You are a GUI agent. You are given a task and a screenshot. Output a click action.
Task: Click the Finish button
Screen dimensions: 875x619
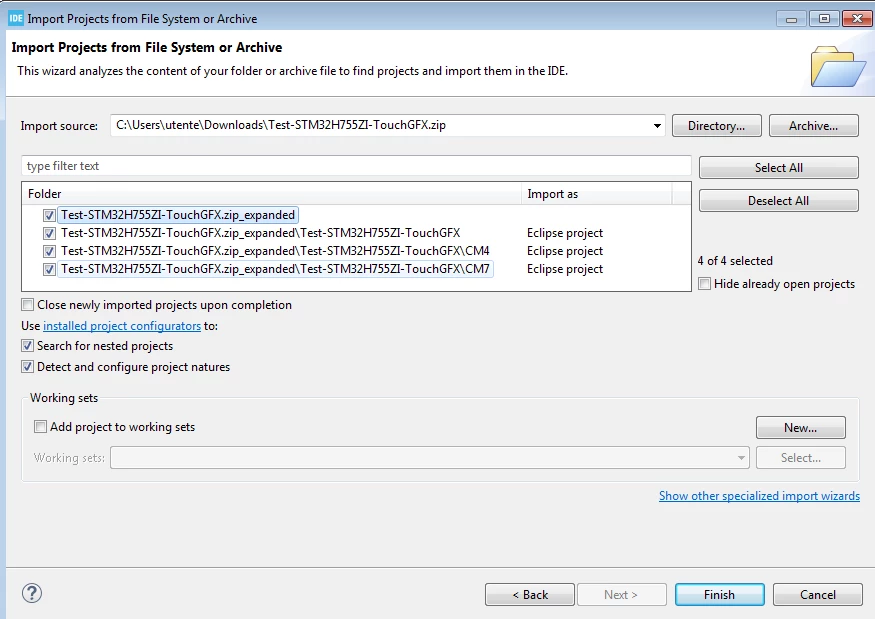coord(719,594)
